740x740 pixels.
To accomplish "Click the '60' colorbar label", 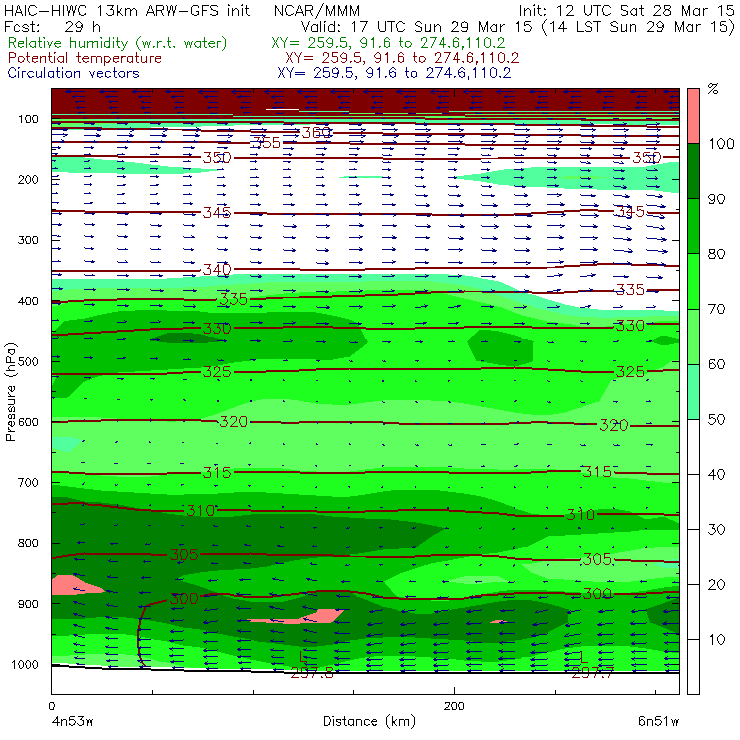I will [716, 364].
